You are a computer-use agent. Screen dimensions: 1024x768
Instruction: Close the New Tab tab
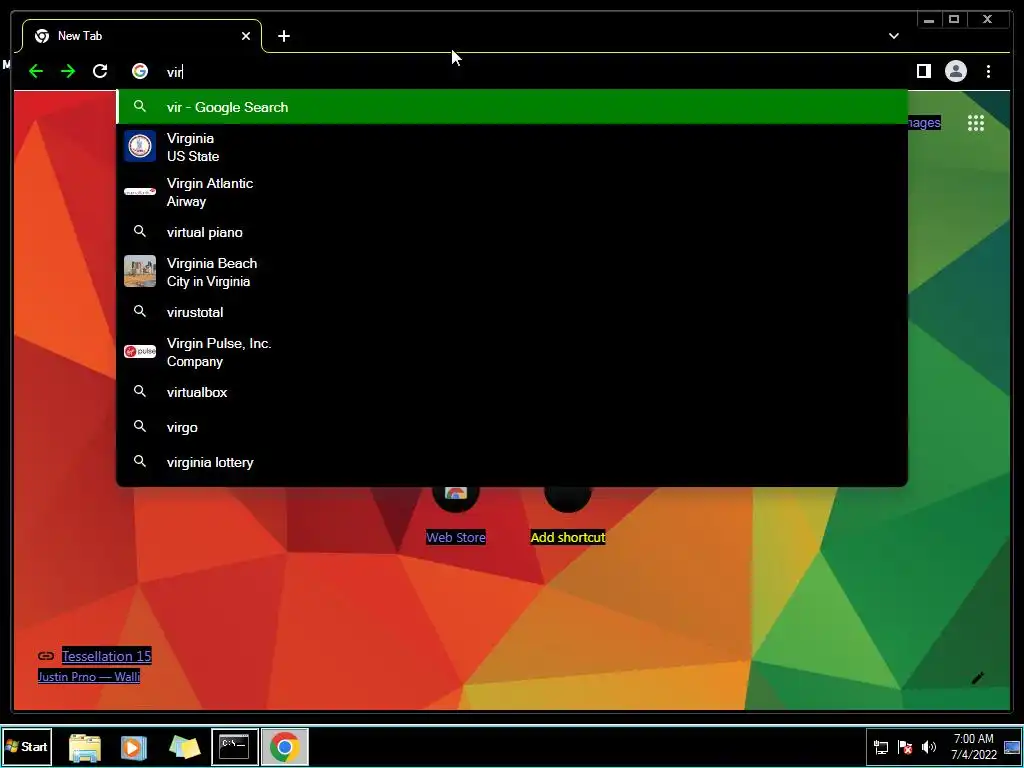tap(246, 36)
